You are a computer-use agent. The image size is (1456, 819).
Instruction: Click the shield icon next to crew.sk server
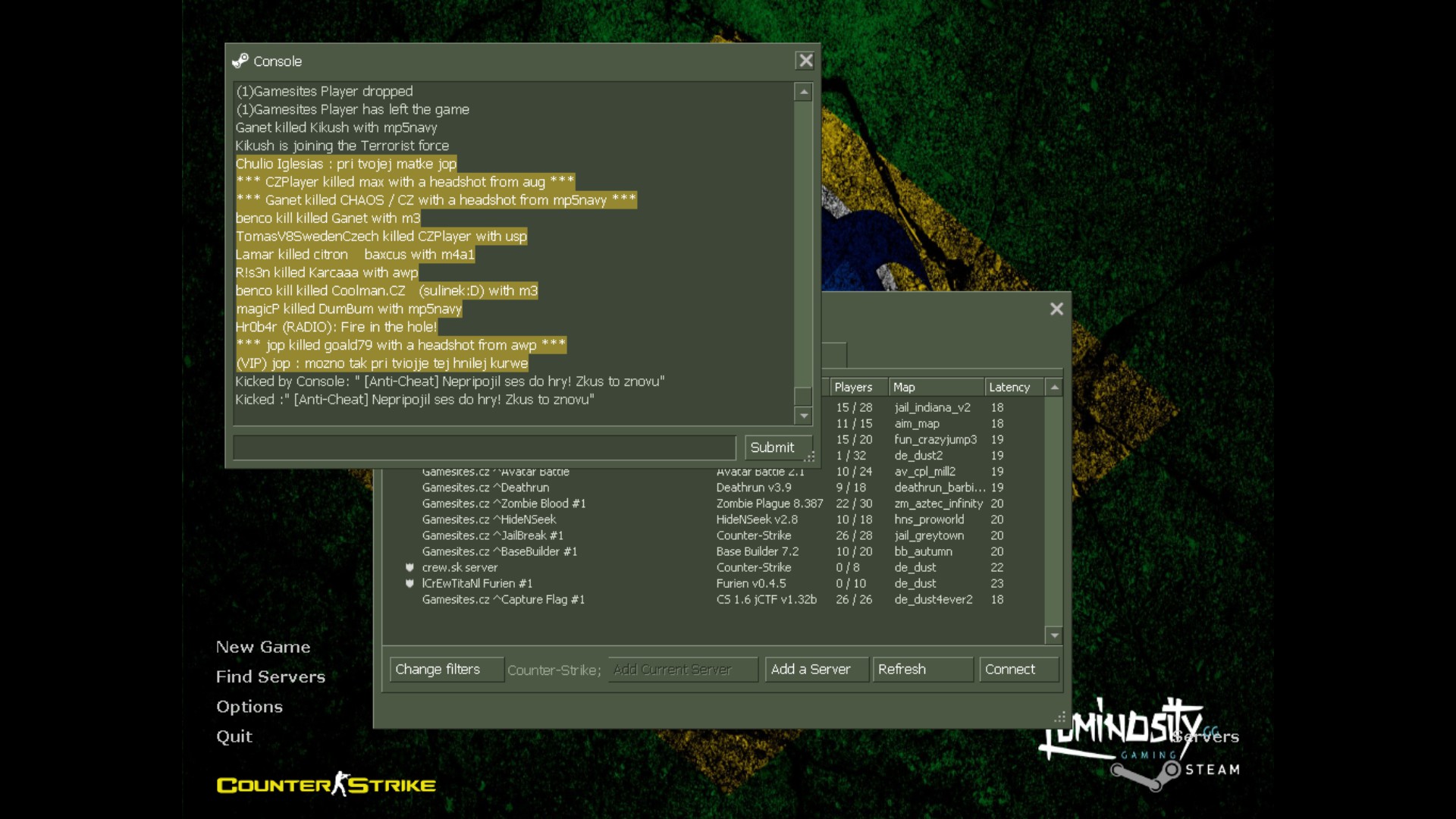click(x=409, y=567)
